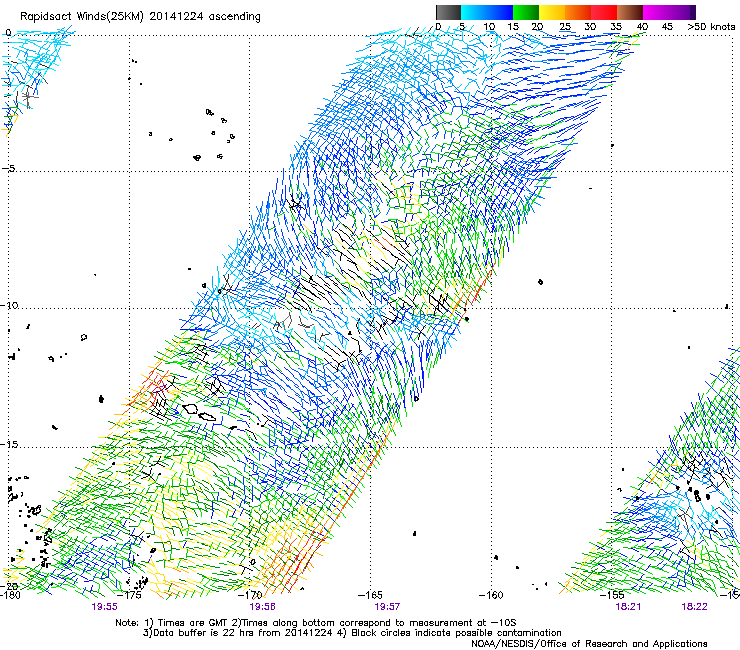Click the purple '19:57' swath time
Screen dimensions: 740x650
pyautogui.click(x=387, y=607)
